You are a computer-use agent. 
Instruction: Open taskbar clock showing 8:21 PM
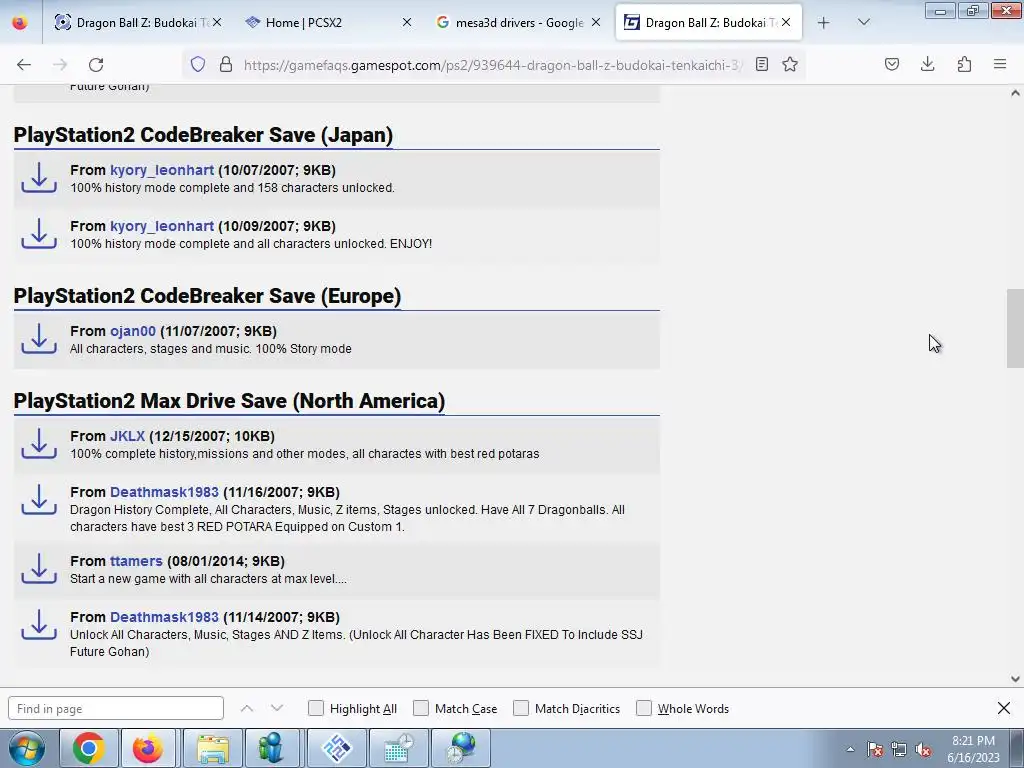[973, 749]
